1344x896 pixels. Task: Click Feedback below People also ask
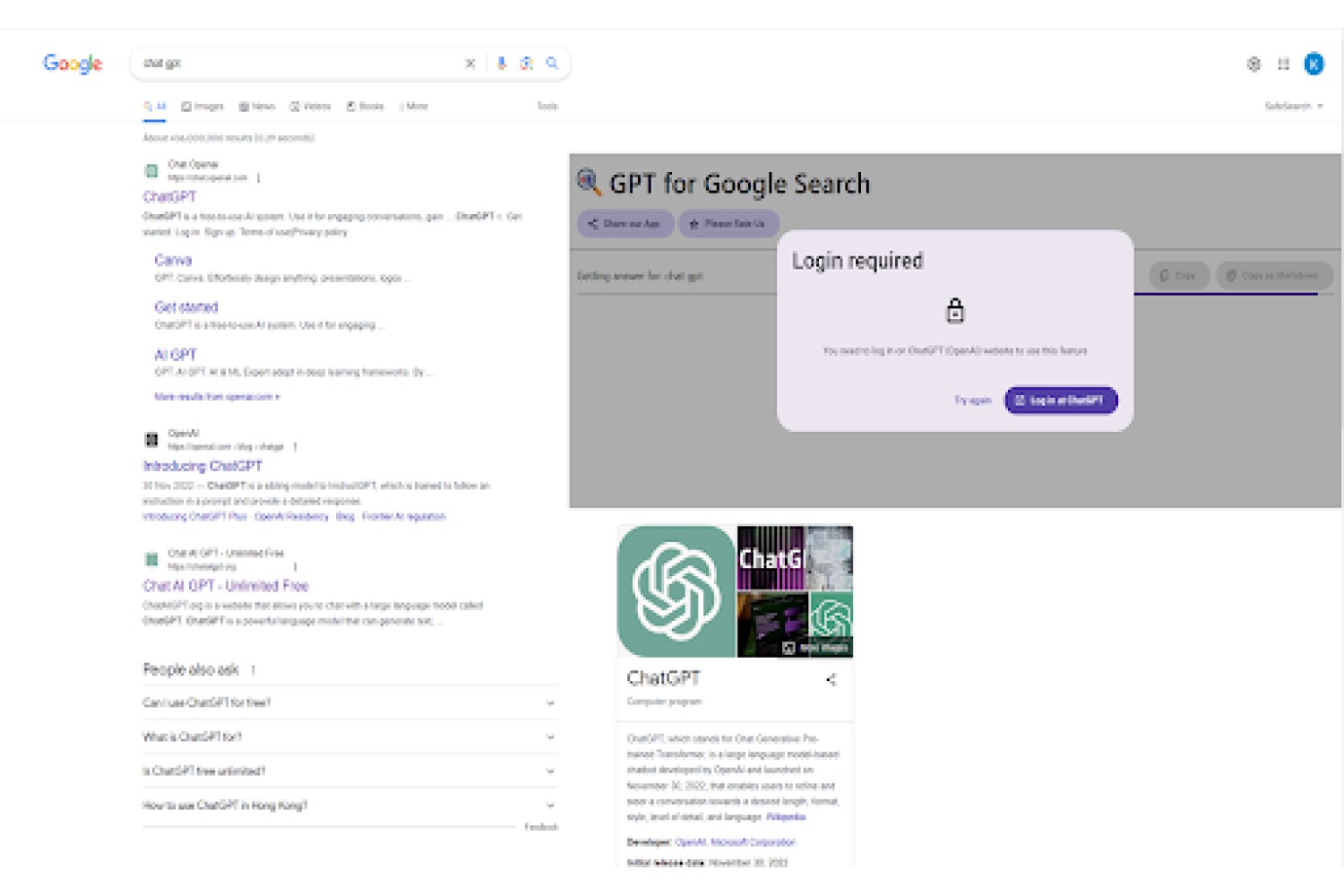coord(541,827)
